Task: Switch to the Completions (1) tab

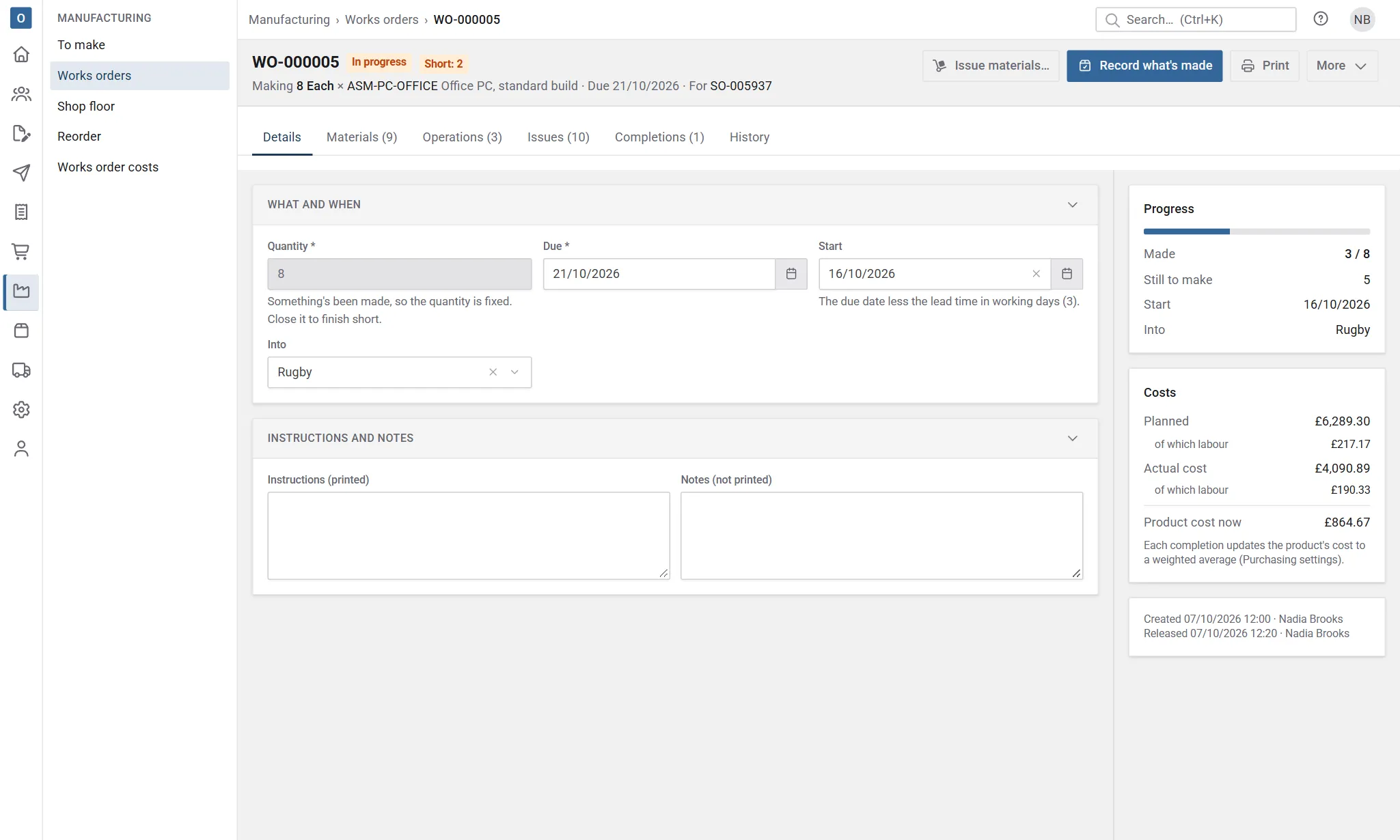Action: tap(659, 137)
